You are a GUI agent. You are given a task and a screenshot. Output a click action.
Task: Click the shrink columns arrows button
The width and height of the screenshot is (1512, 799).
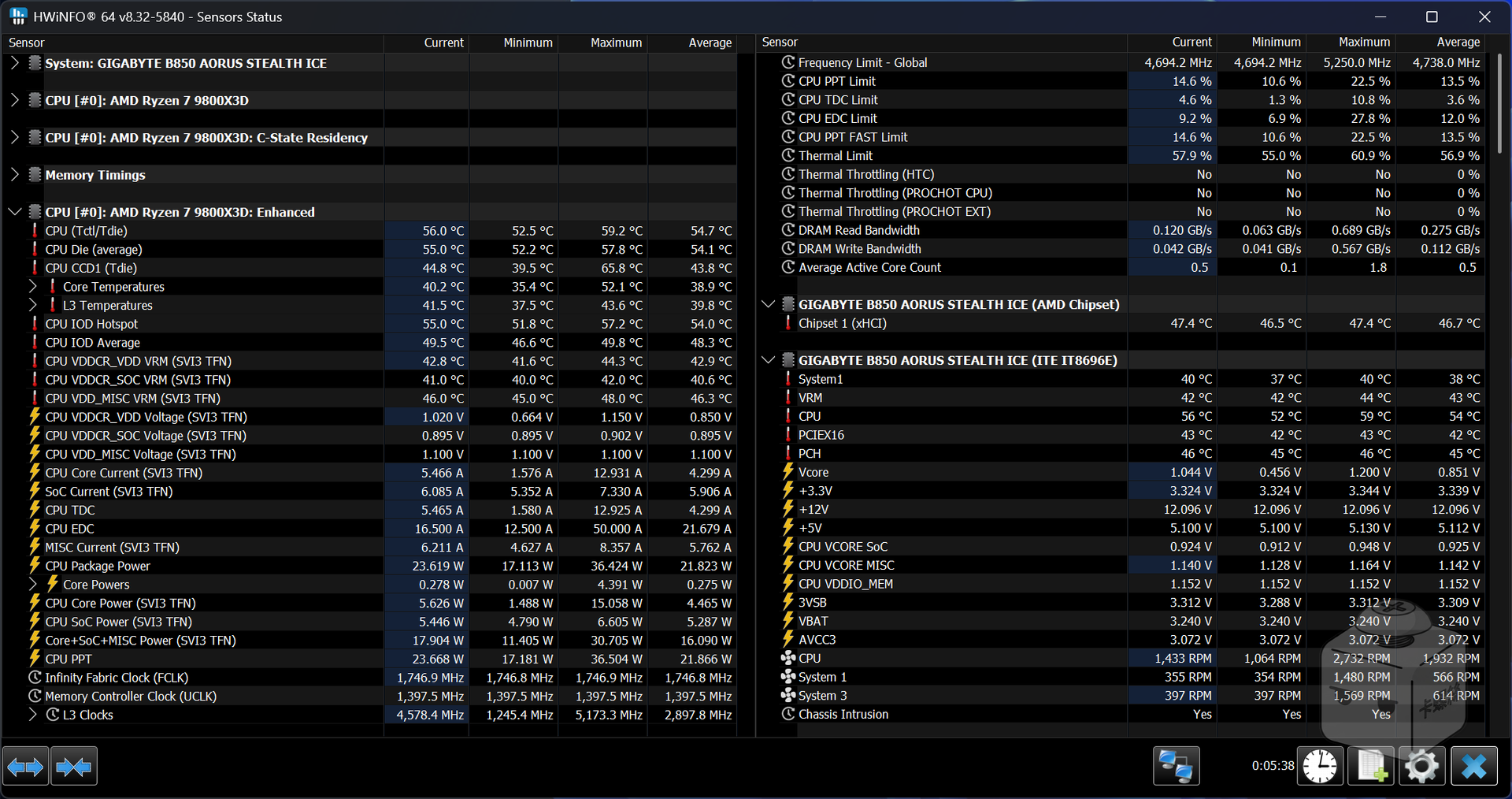tap(74, 766)
